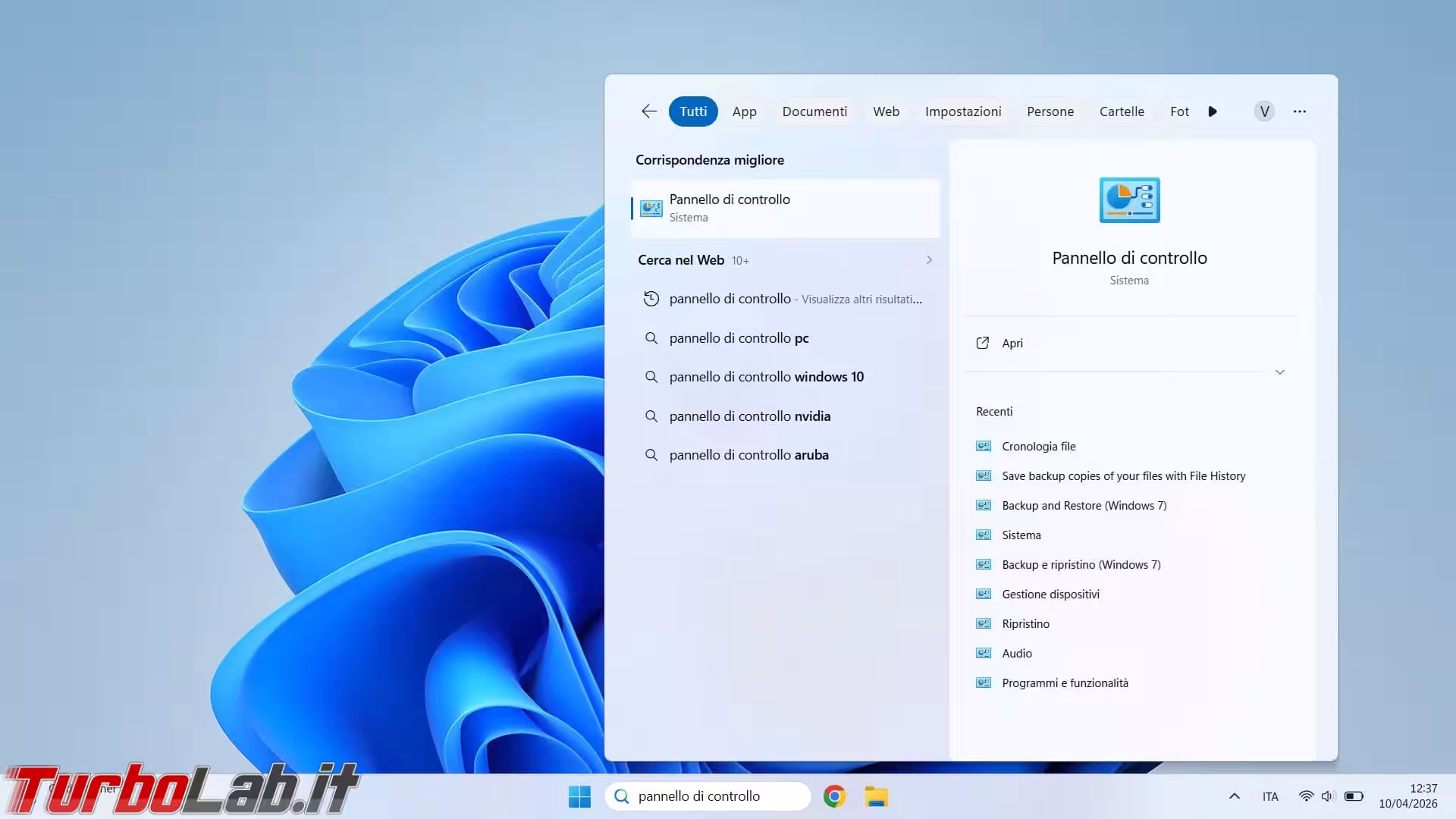Select the Documenti filter tab
This screenshot has height=819, width=1456.
pos(814,111)
